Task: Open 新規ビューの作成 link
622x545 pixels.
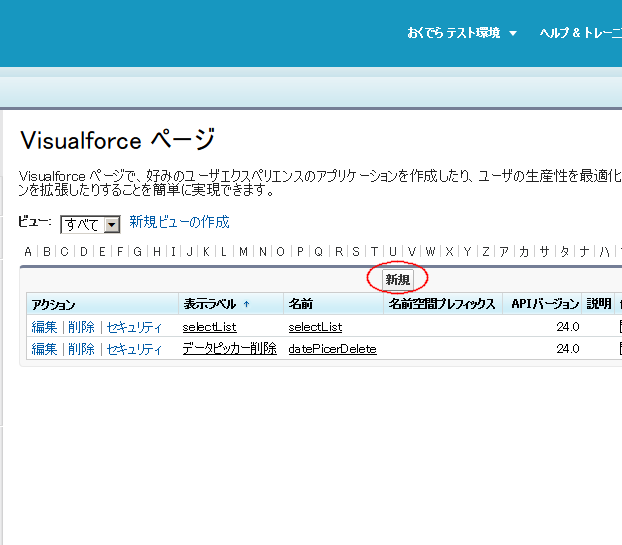Action: click(179, 222)
